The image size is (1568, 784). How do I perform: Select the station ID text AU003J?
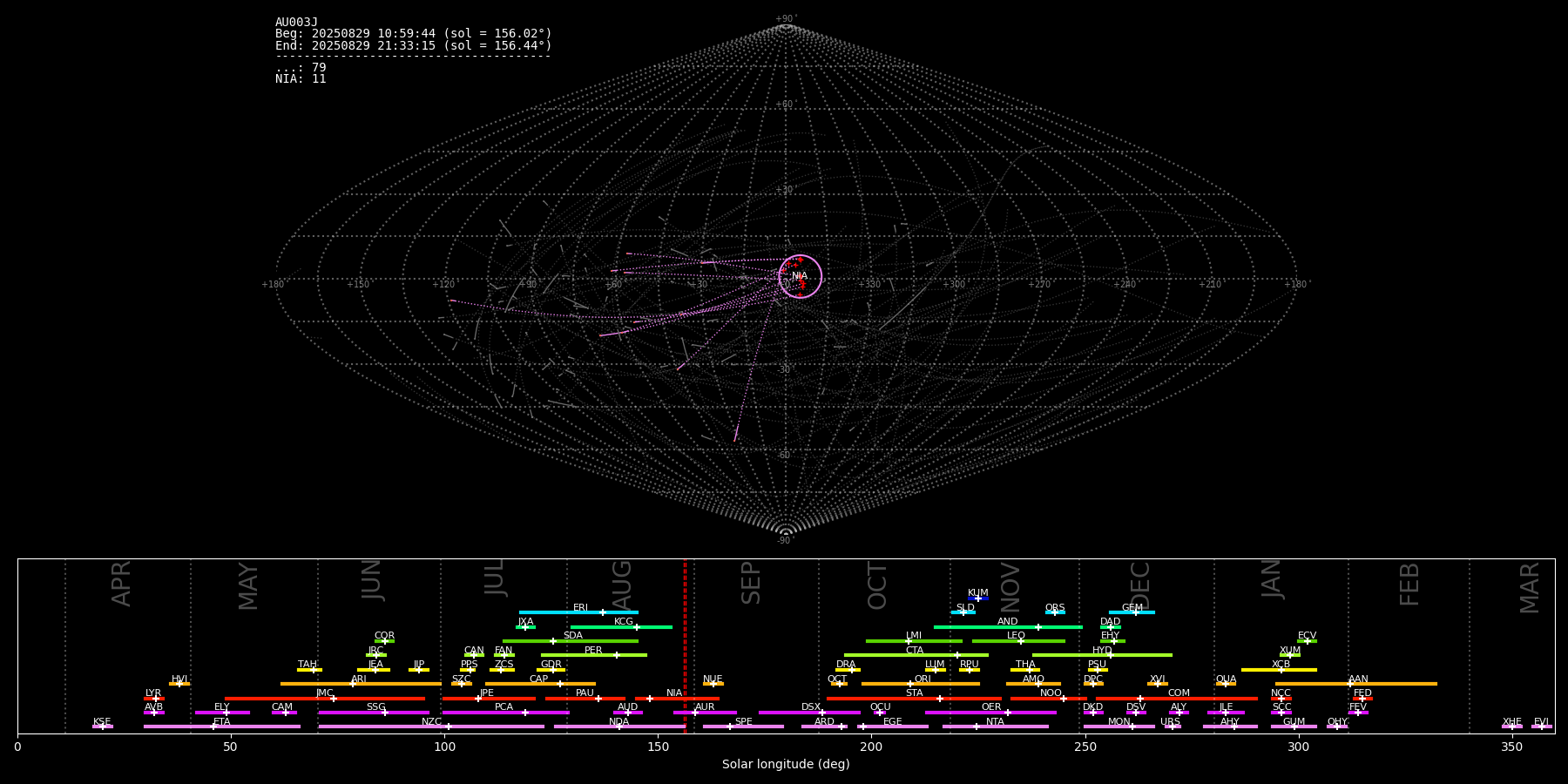click(x=296, y=23)
